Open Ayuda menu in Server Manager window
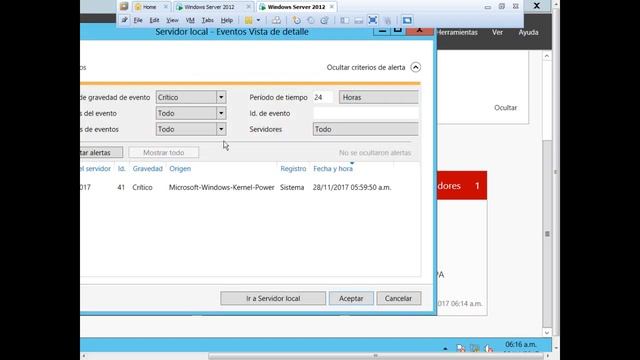Viewport: 640px width, 360px height. [x=528, y=32]
